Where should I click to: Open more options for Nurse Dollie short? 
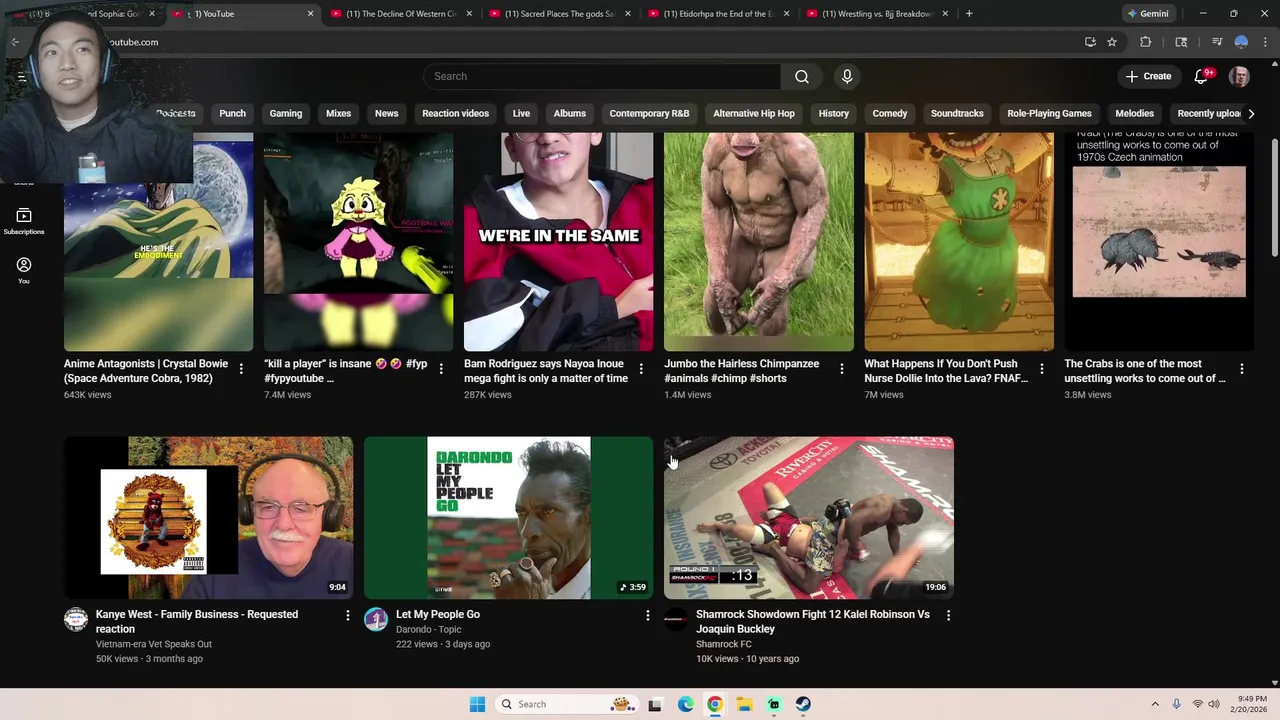[x=1041, y=369]
